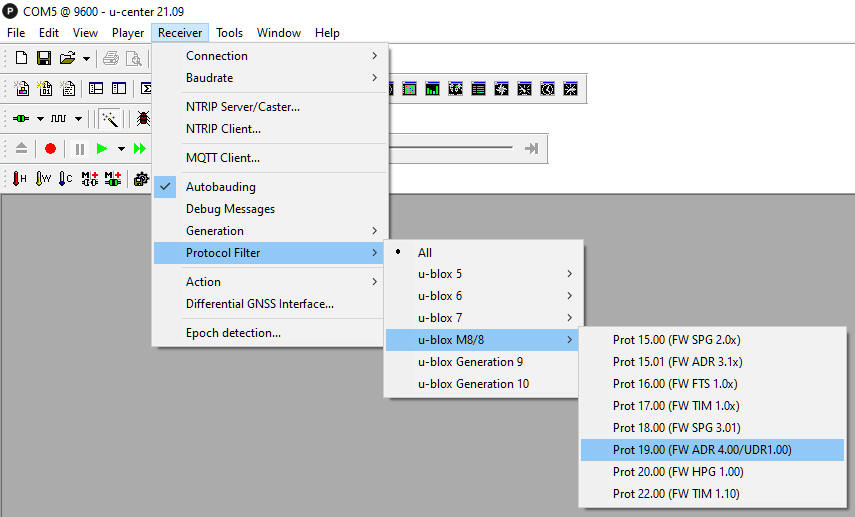Choose Differential GNSS Interface... entry
This screenshot has width=855, height=517.
point(270,304)
